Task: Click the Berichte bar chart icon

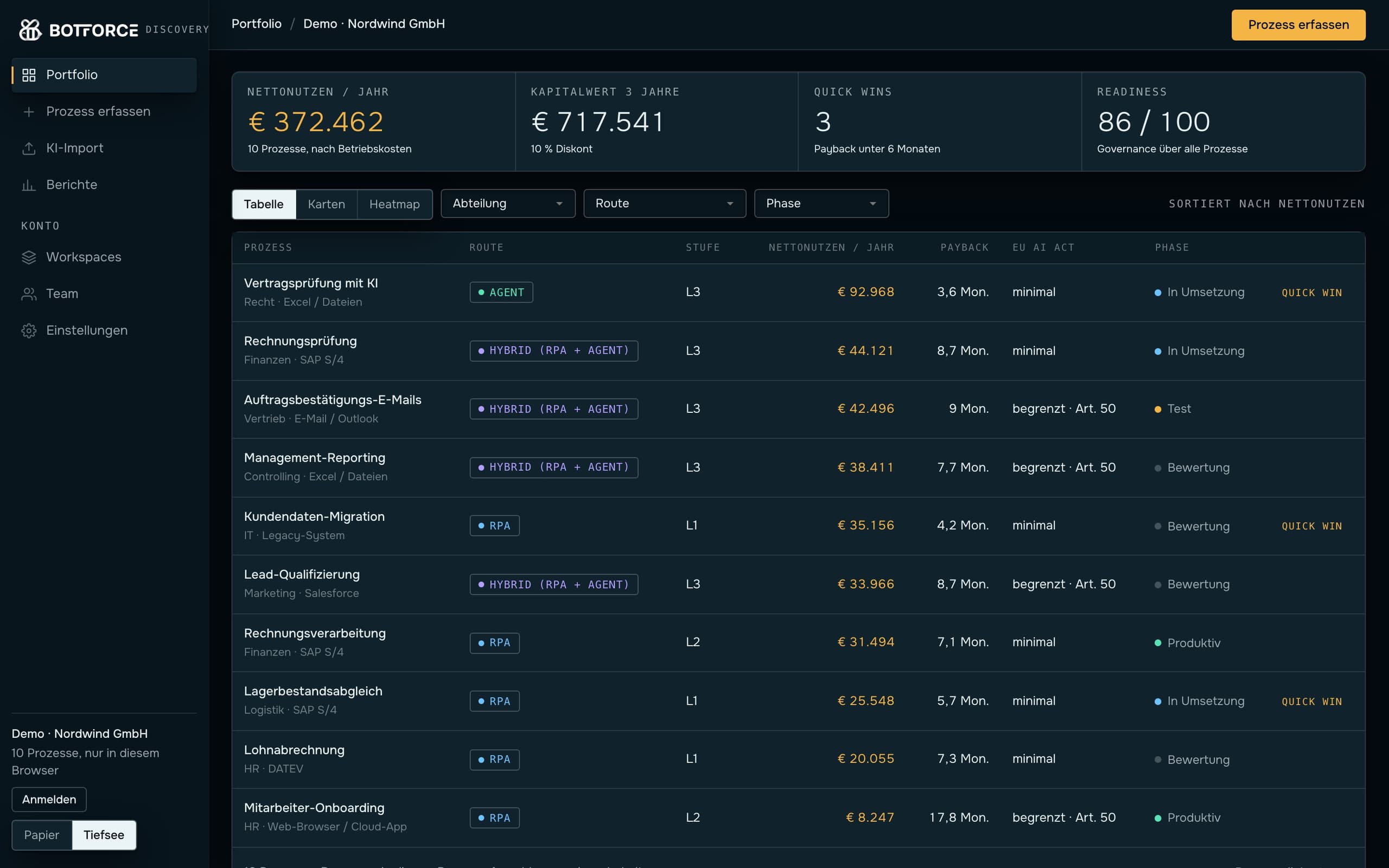Action: [x=29, y=185]
